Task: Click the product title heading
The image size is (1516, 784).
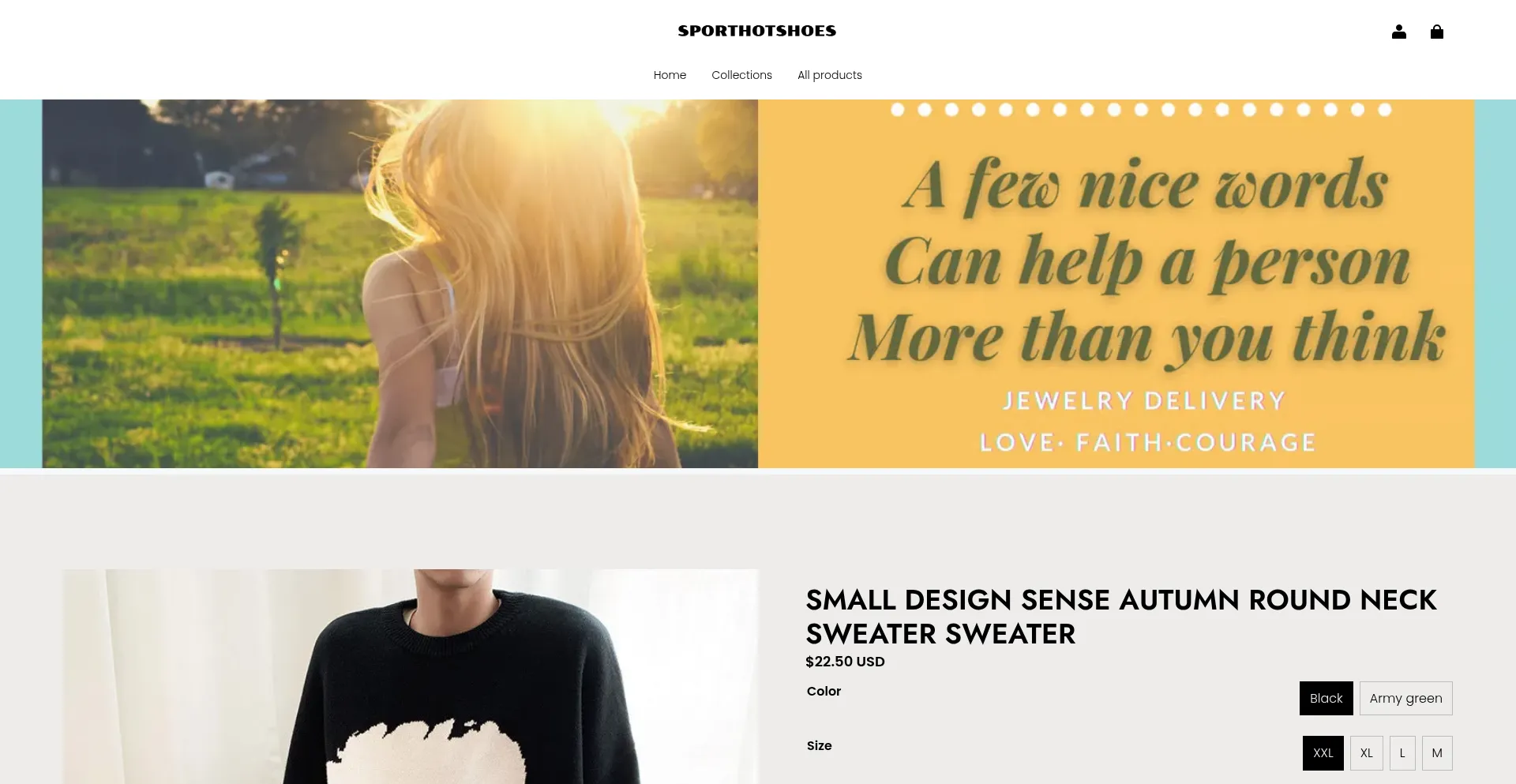Action: pyautogui.click(x=1121, y=617)
